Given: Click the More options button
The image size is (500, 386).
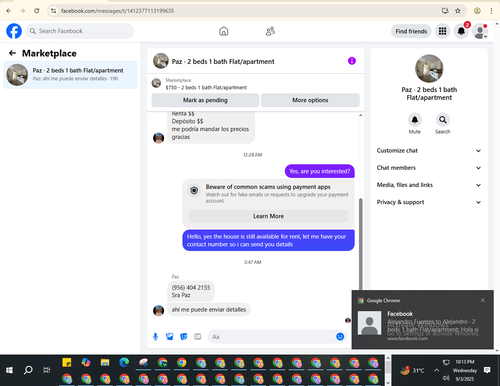Looking at the screenshot, I should coord(310,100).
